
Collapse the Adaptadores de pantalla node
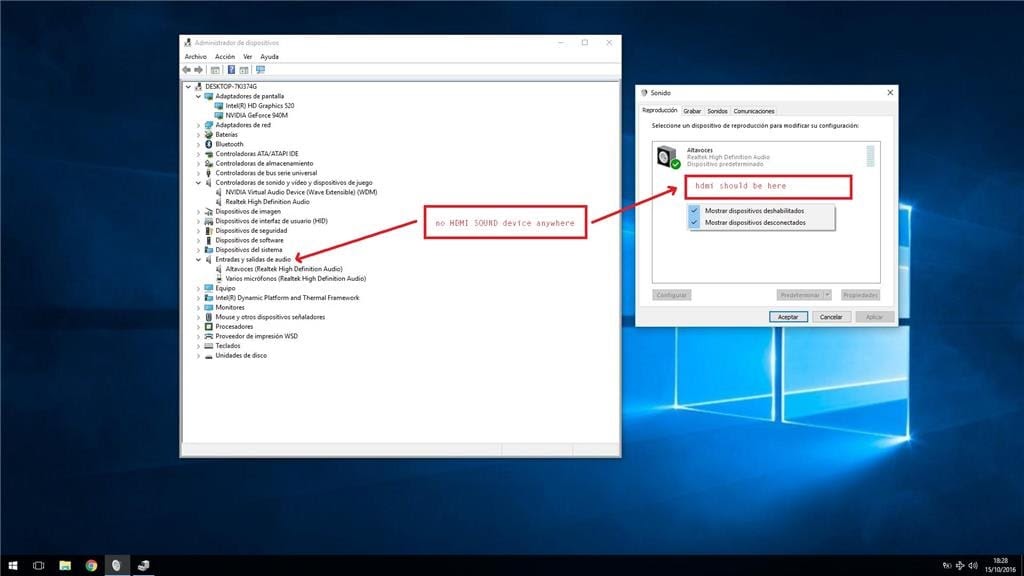(199, 96)
